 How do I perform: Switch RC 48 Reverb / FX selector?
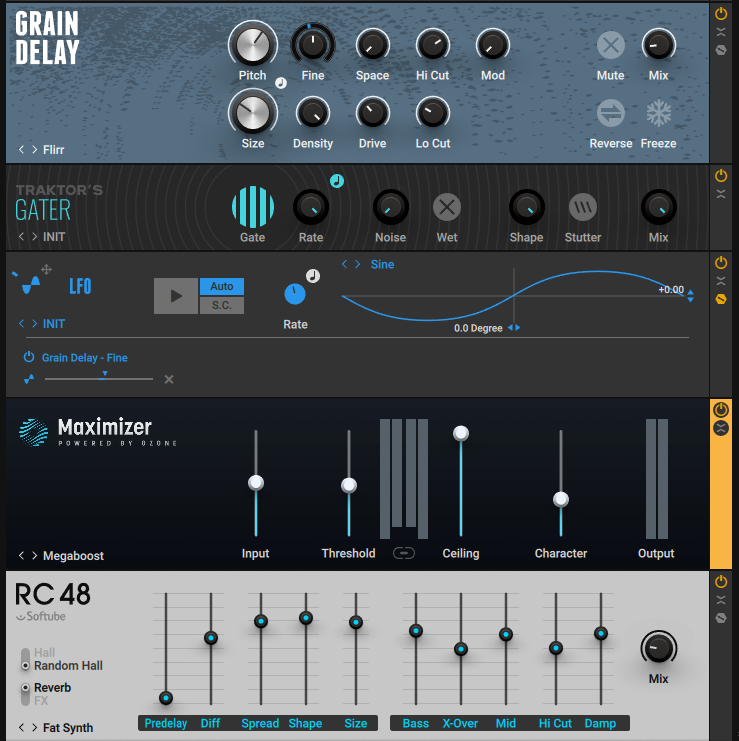26,694
